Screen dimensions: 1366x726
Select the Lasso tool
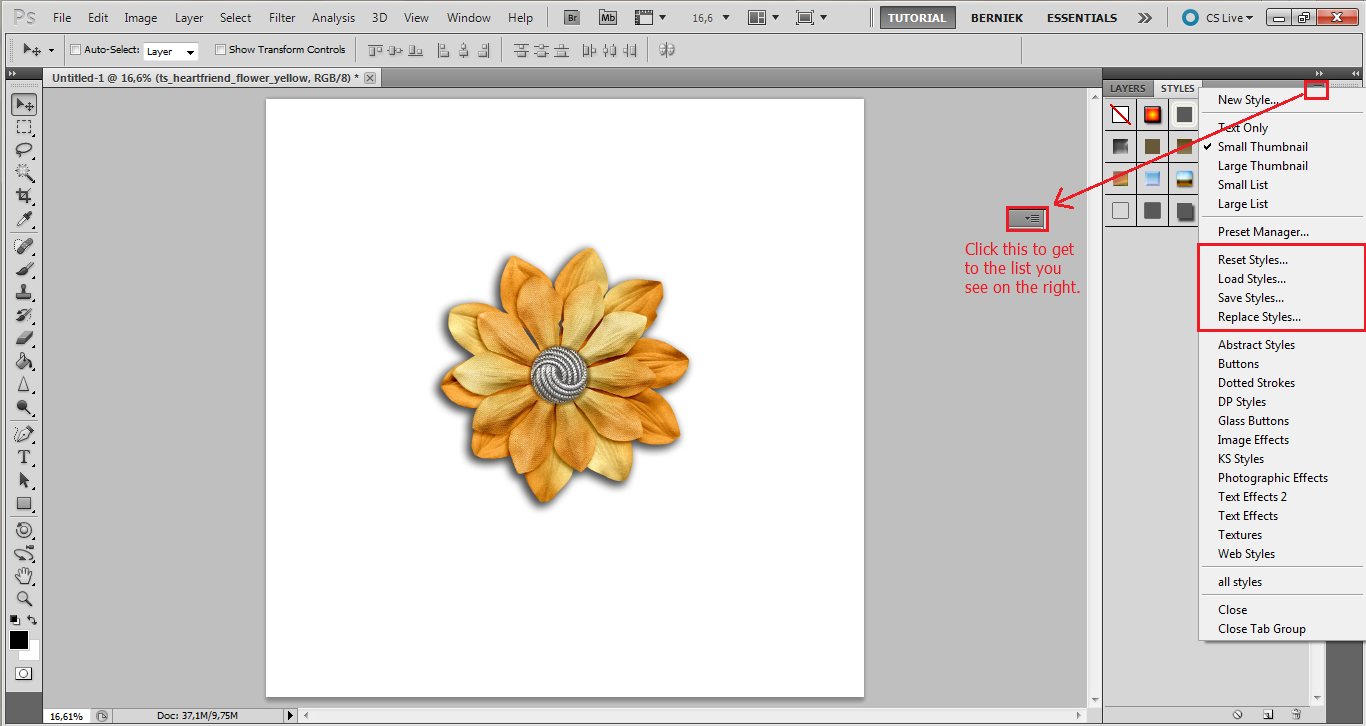[x=23, y=150]
